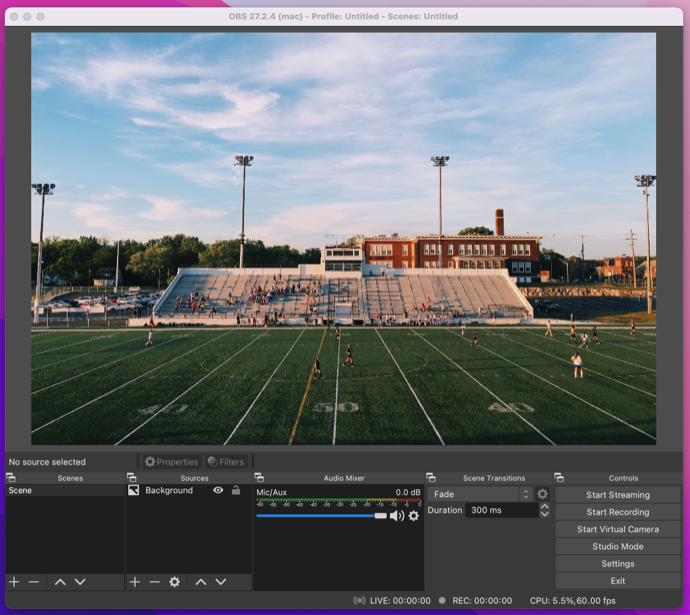Image resolution: width=690 pixels, height=615 pixels.
Task: Hide the Background source using eye icon
Action: pos(218,491)
